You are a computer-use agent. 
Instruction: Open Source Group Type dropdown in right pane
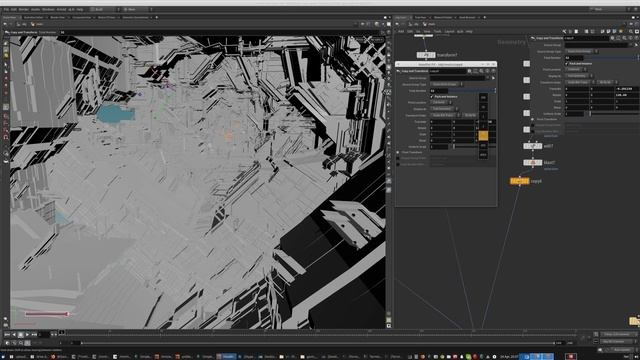point(582,51)
